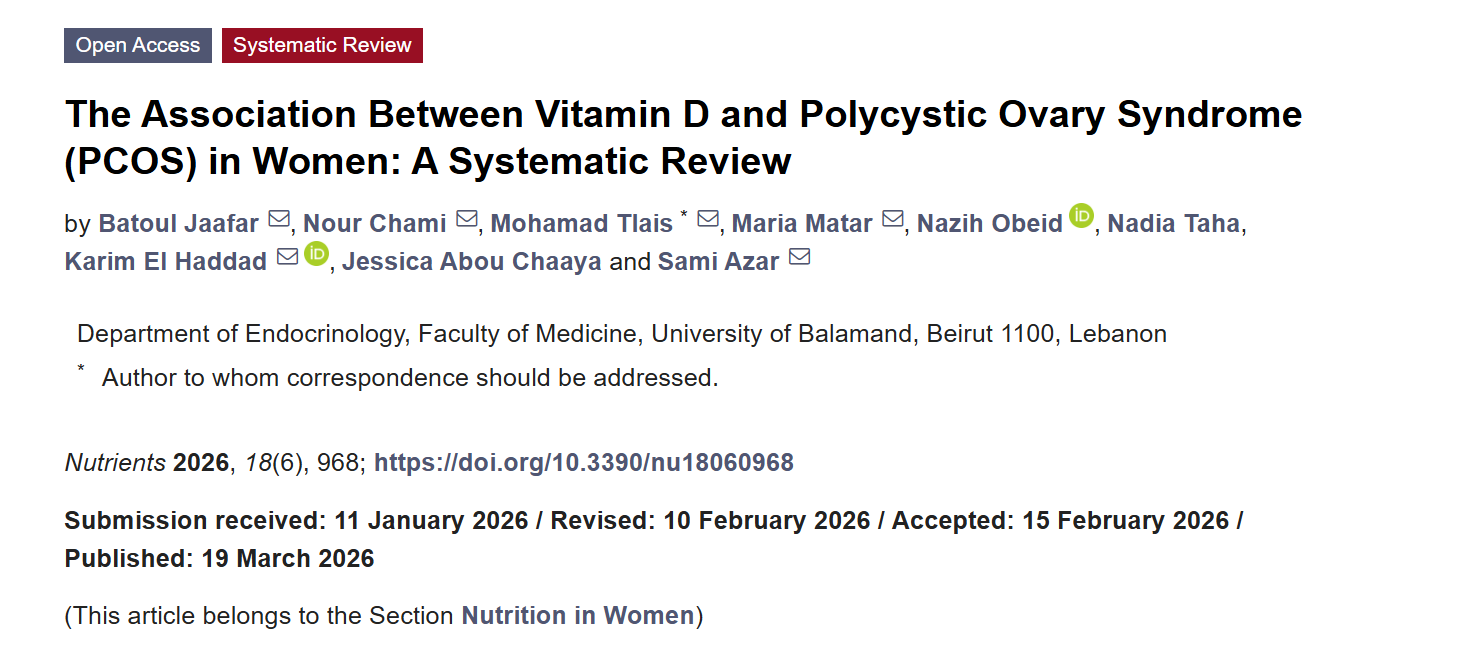Click author name Nadia Taha
The height and width of the screenshot is (646, 1458).
[x=1174, y=224]
